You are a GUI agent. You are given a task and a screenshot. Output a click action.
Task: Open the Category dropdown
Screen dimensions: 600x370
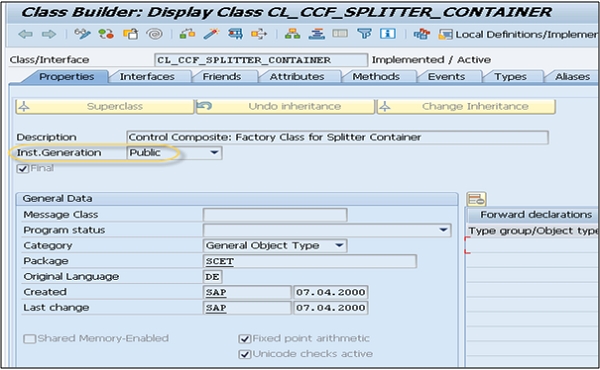pyautogui.click(x=339, y=246)
